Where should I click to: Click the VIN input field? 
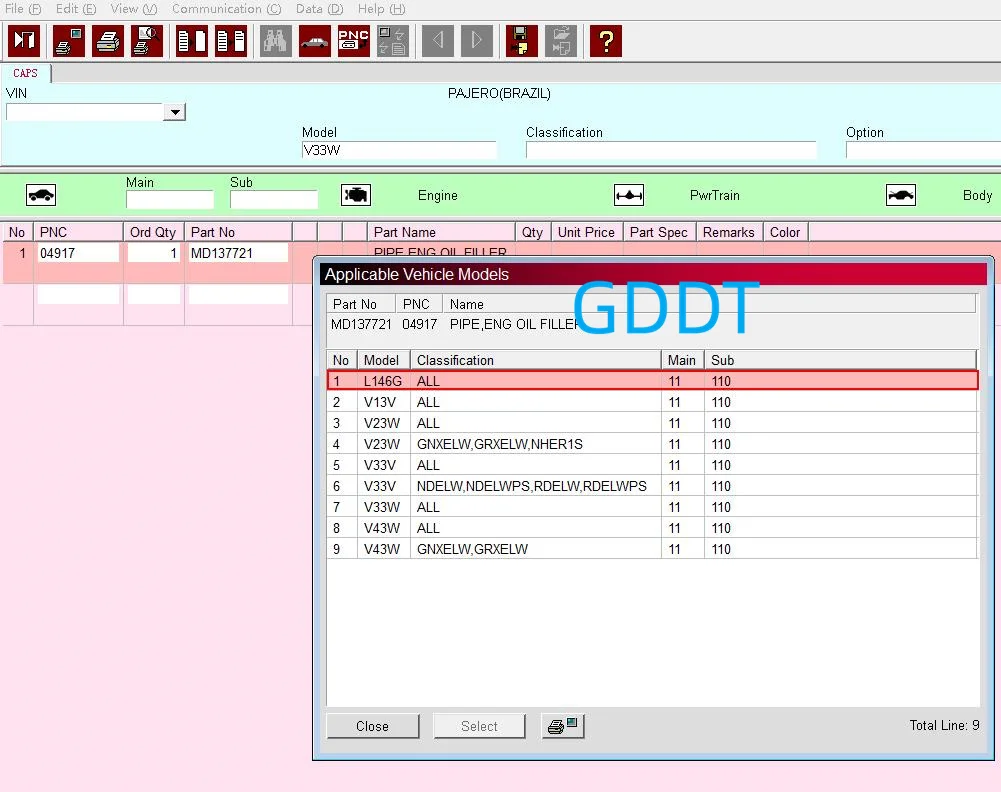tap(85, 112)
